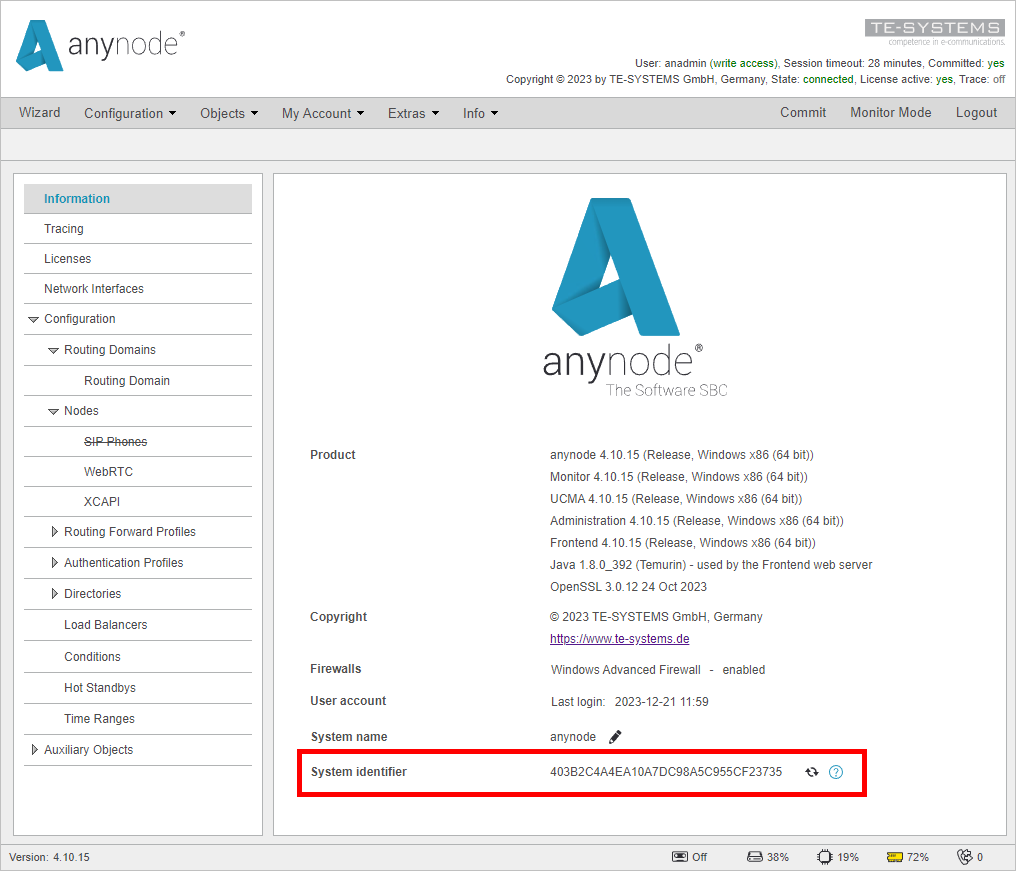Edit the system name using the pencil icon
The height and width of the screenshot is (871, 1016).
click(x=615, y=737)
